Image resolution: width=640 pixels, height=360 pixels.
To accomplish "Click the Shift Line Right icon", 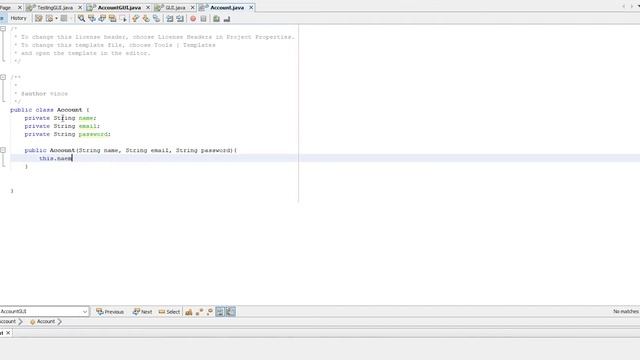I will pyautogui.click(x=180, y=18).
